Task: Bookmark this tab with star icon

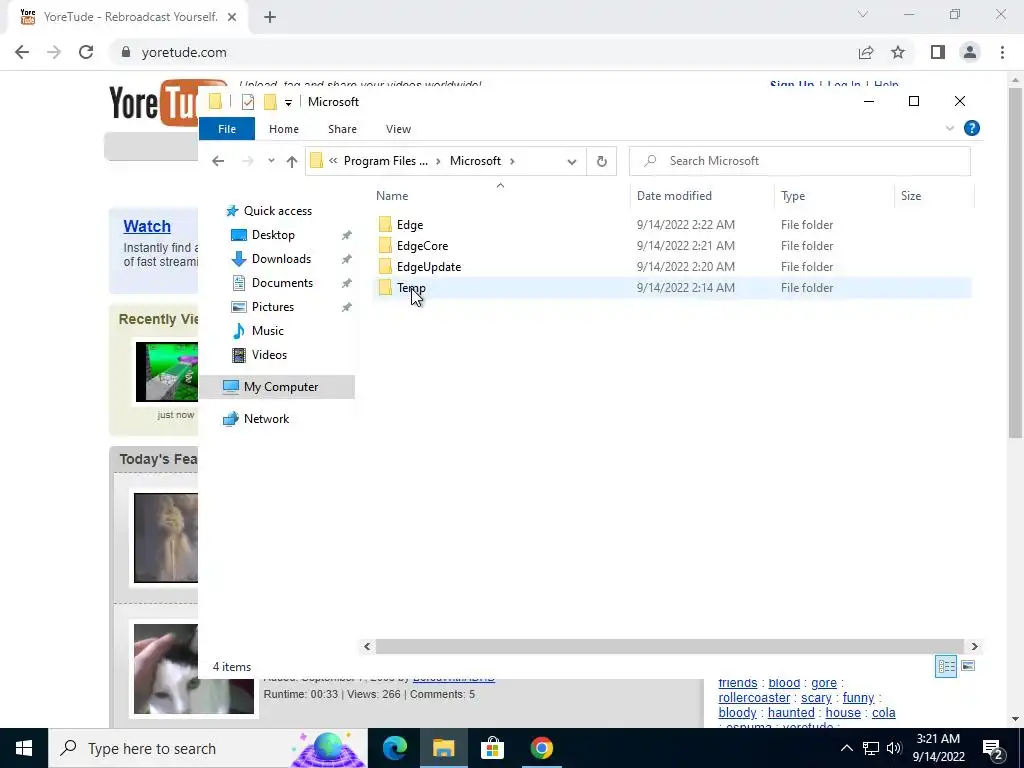Action: point(898,52)
